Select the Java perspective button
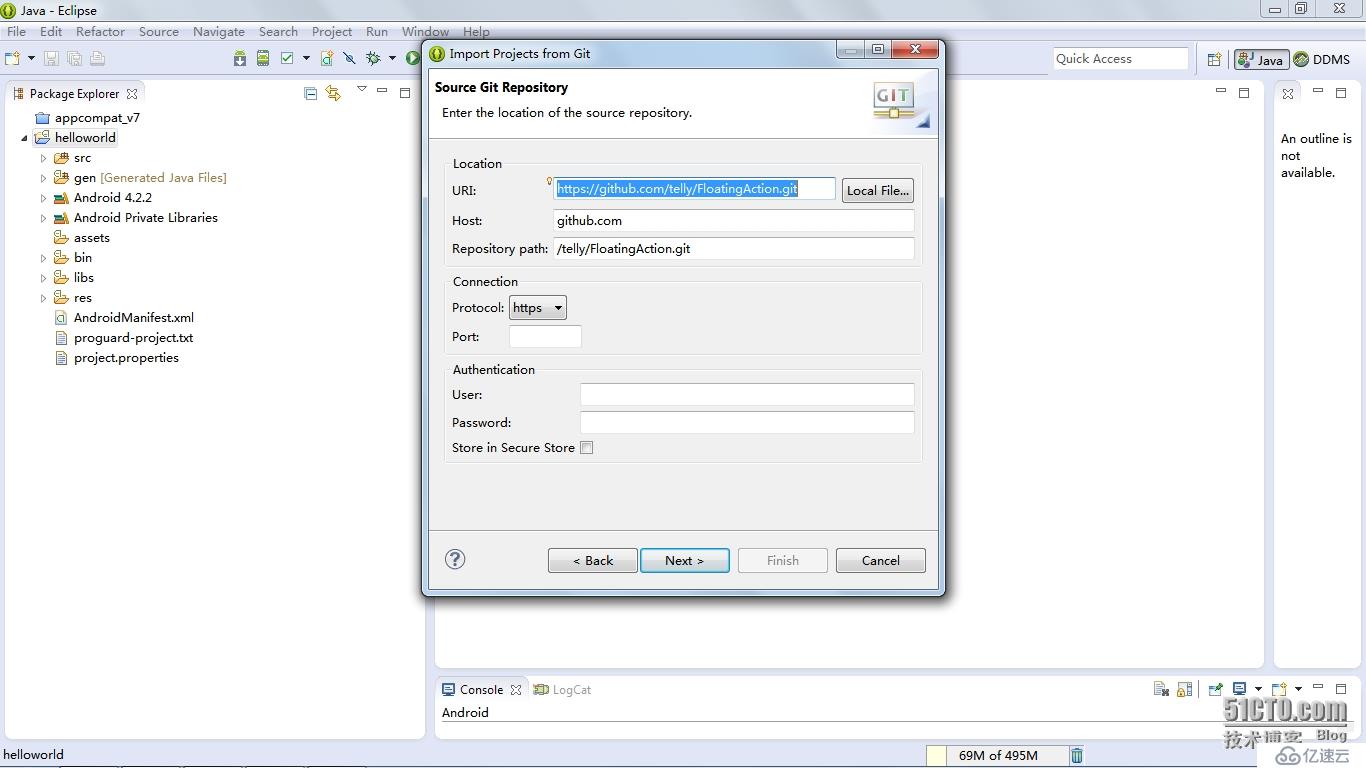This screenshot has width=1366, height=768. (x=1260, y=59)
